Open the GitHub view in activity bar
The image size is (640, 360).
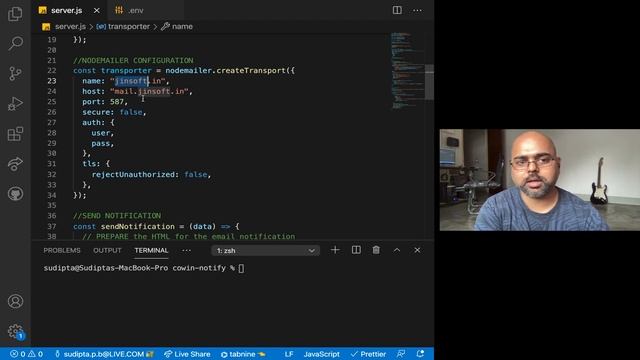tap(15, 194)
